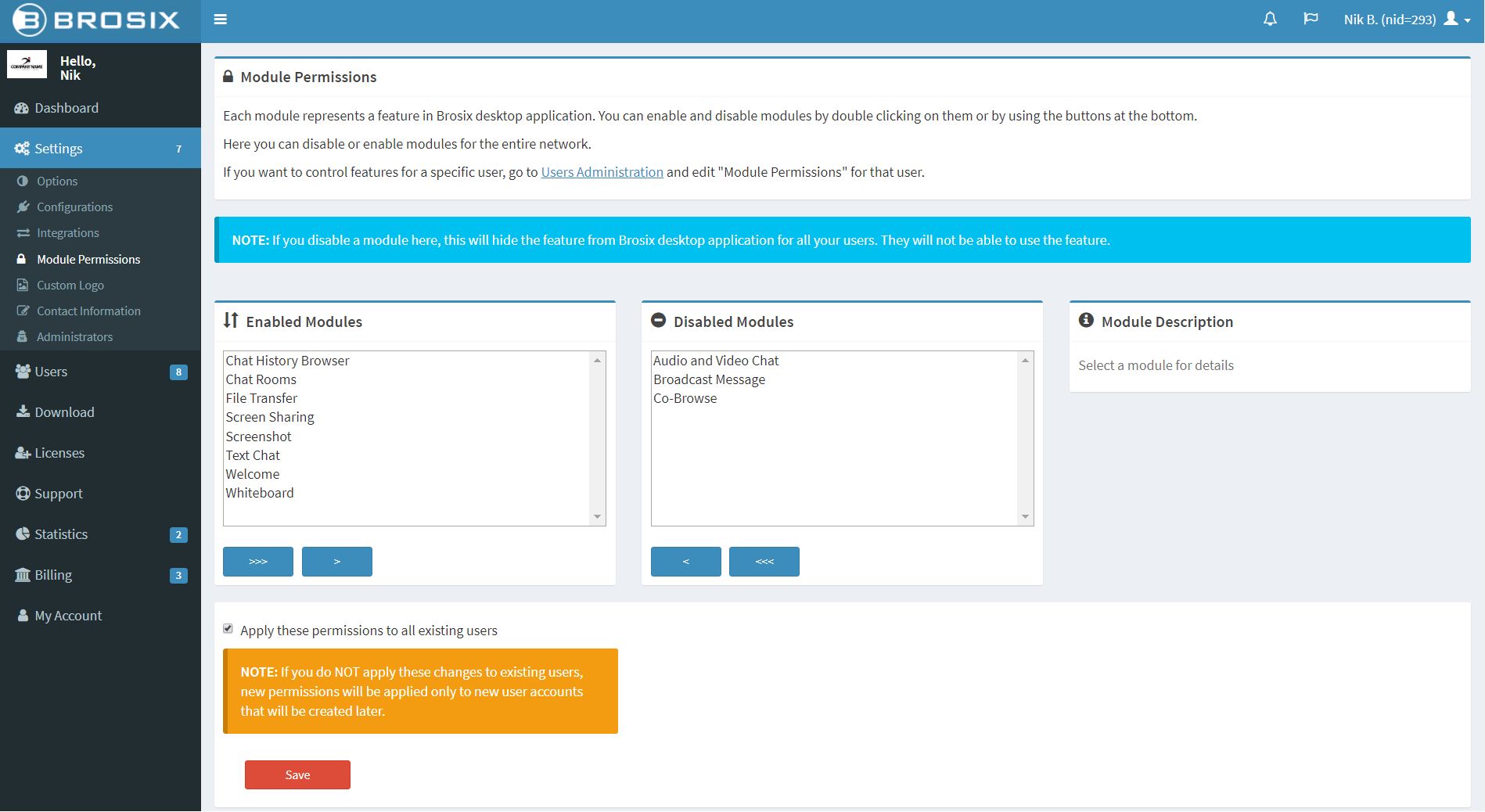1485x812 pixels.
Task: Click the Enabled Modules scrollbar down arrow
Action: (598, 517)
